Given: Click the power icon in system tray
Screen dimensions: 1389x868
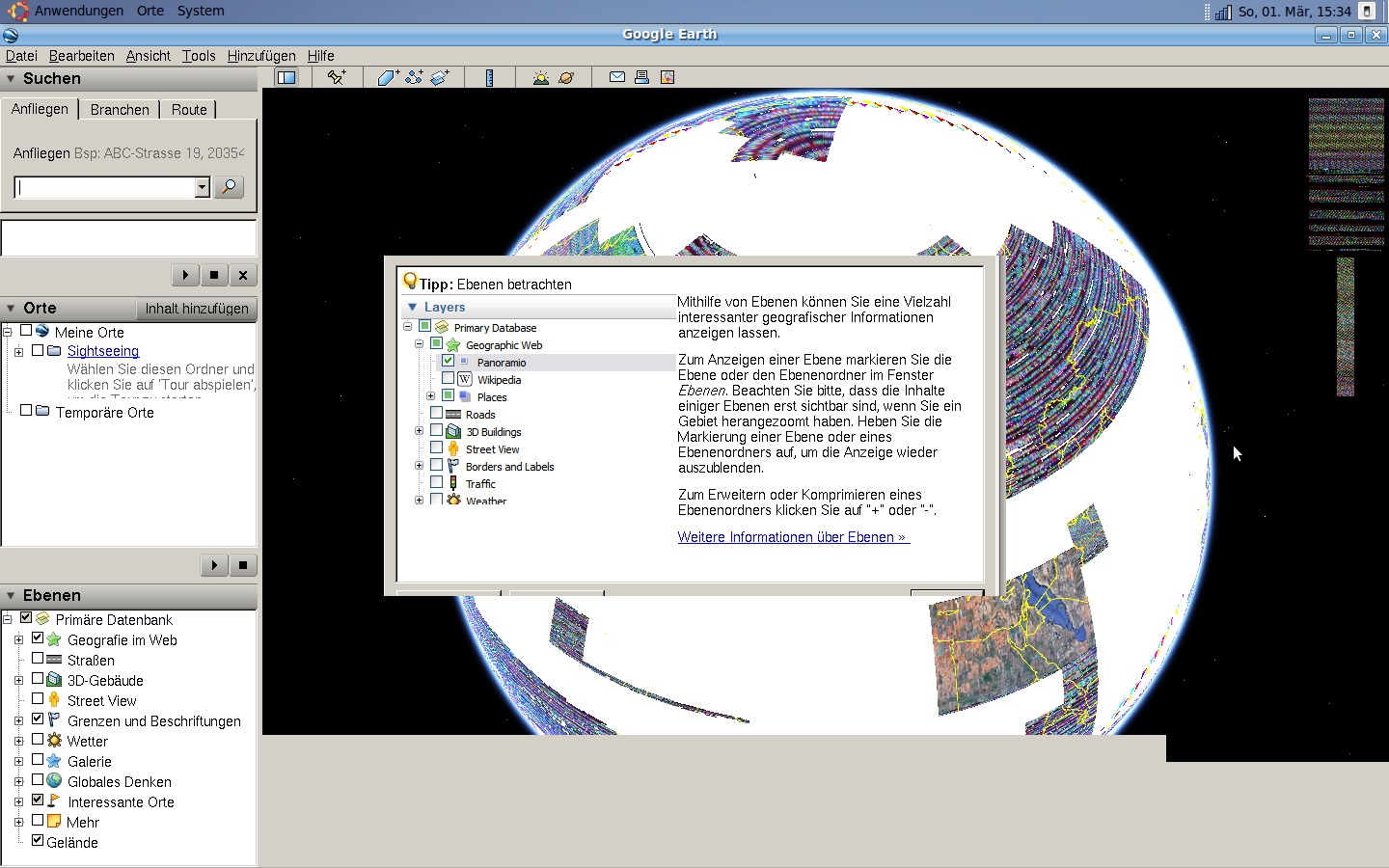Looking at the screenshot, I should pos(1367,12).
